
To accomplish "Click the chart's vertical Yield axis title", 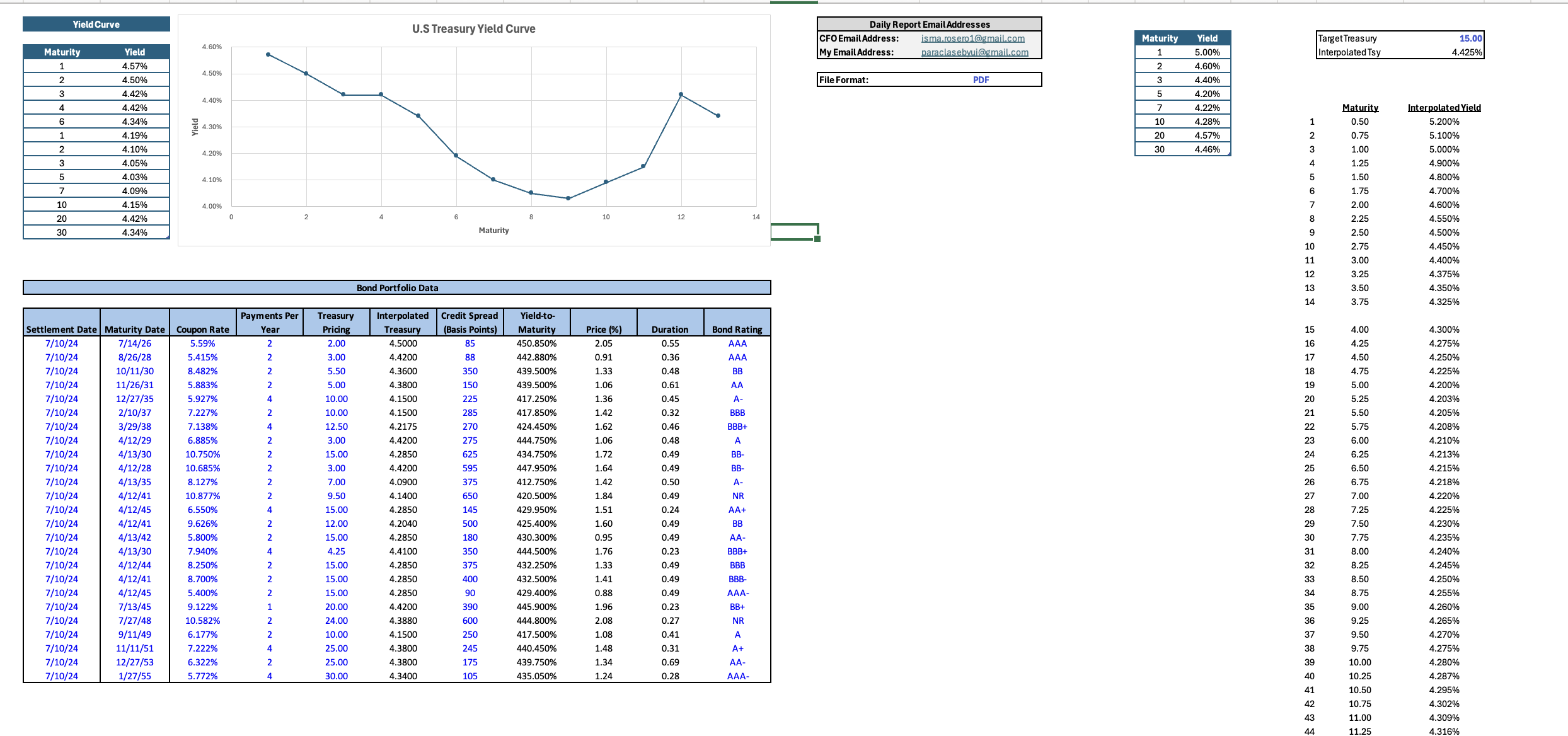I will 195,127.
